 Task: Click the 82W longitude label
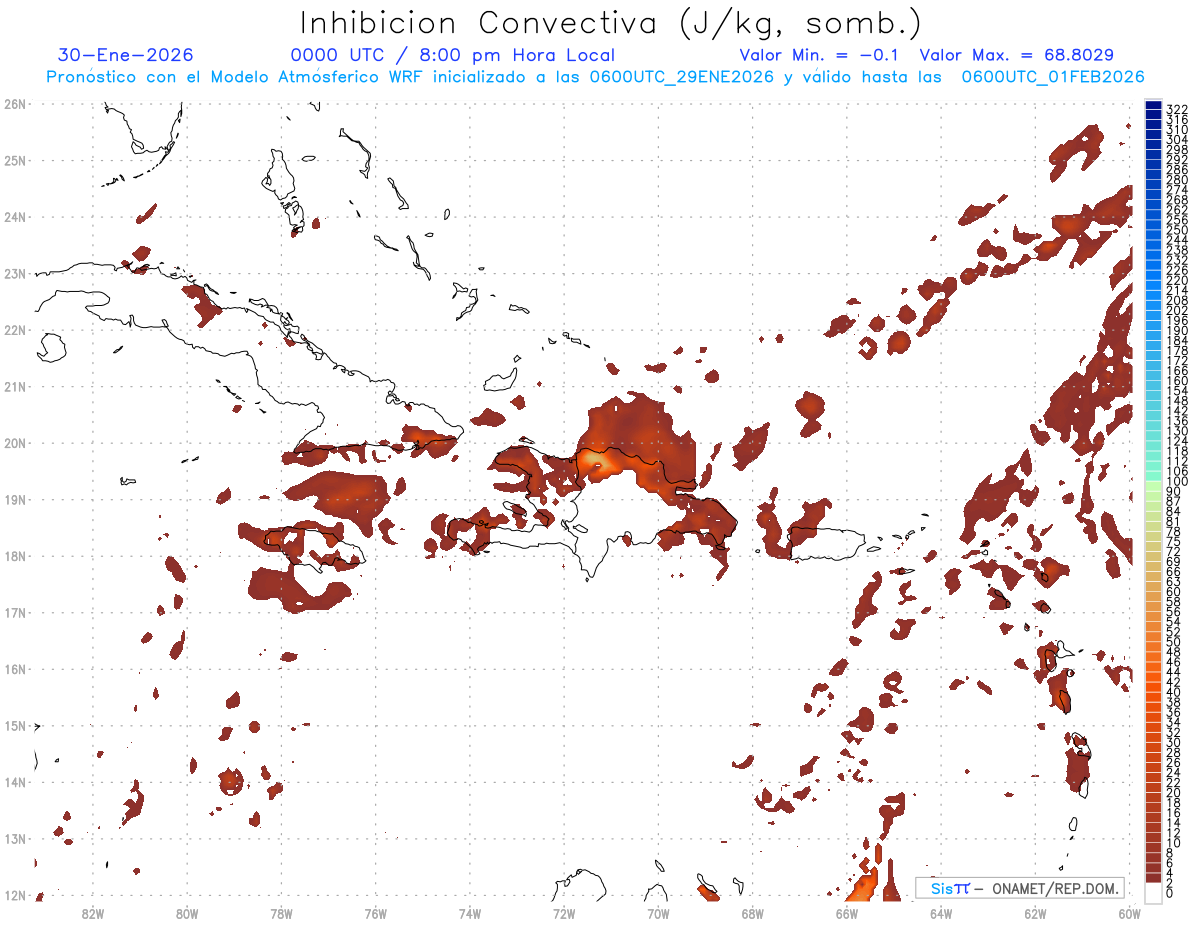tap(93, 913)
